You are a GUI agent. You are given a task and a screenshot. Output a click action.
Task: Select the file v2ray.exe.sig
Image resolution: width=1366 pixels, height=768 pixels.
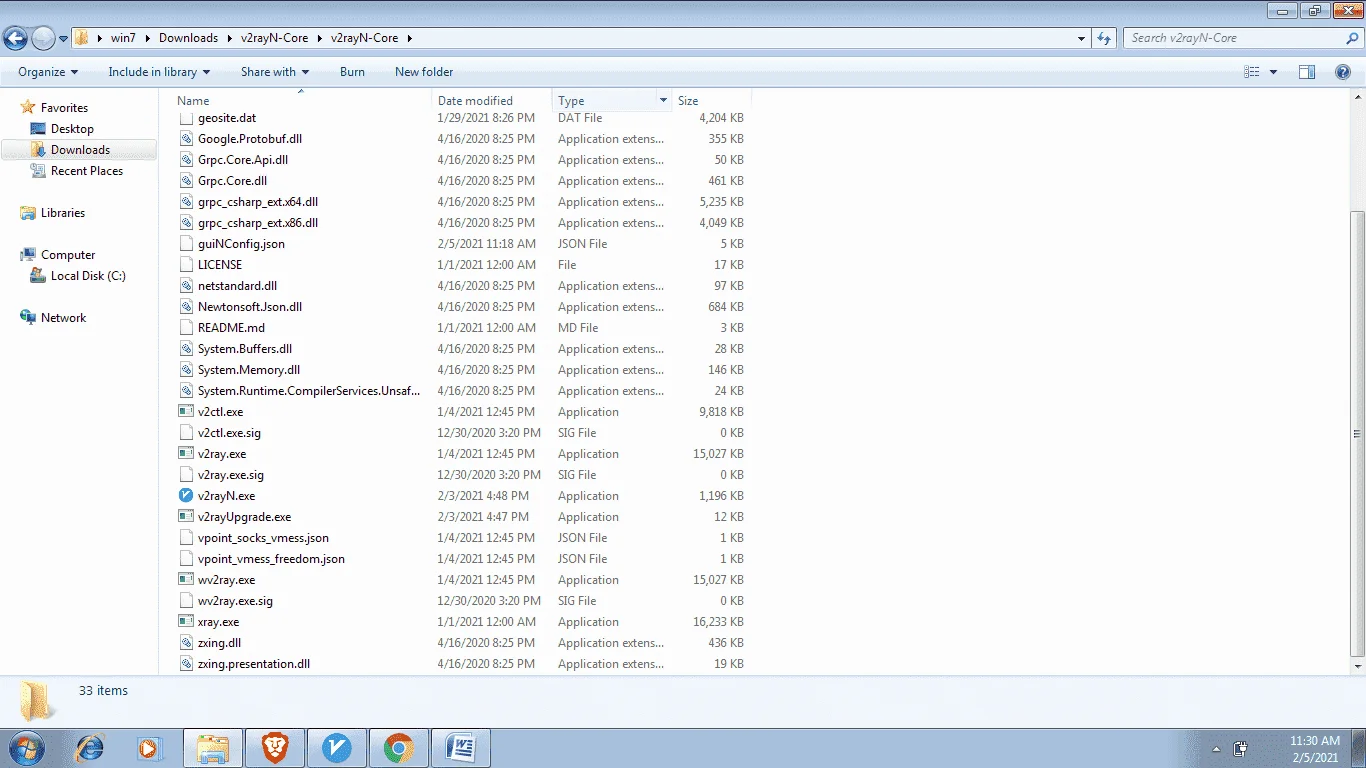coord(231,475)
